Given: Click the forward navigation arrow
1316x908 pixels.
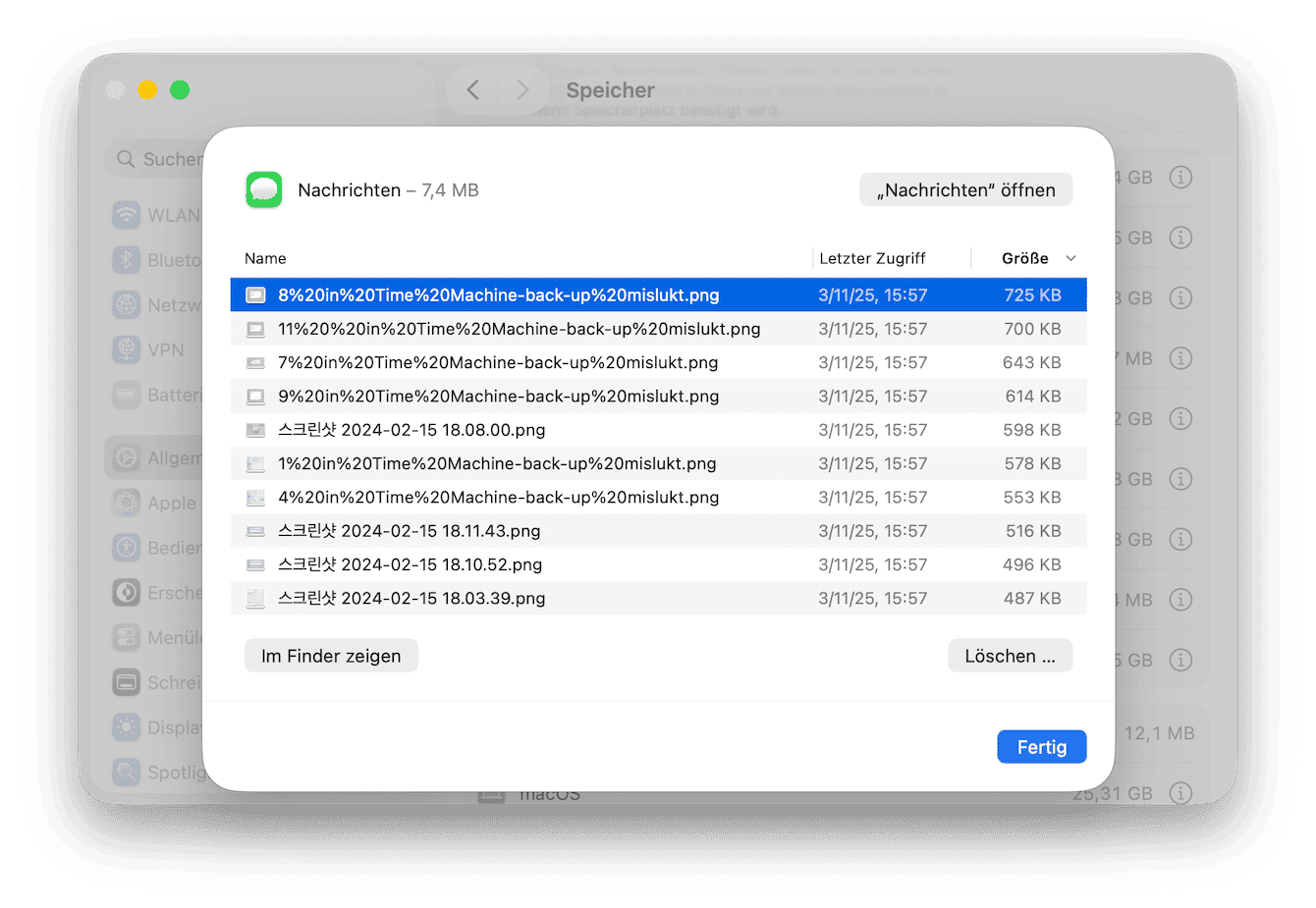Looking at the screenshot, I should [522, 90].
